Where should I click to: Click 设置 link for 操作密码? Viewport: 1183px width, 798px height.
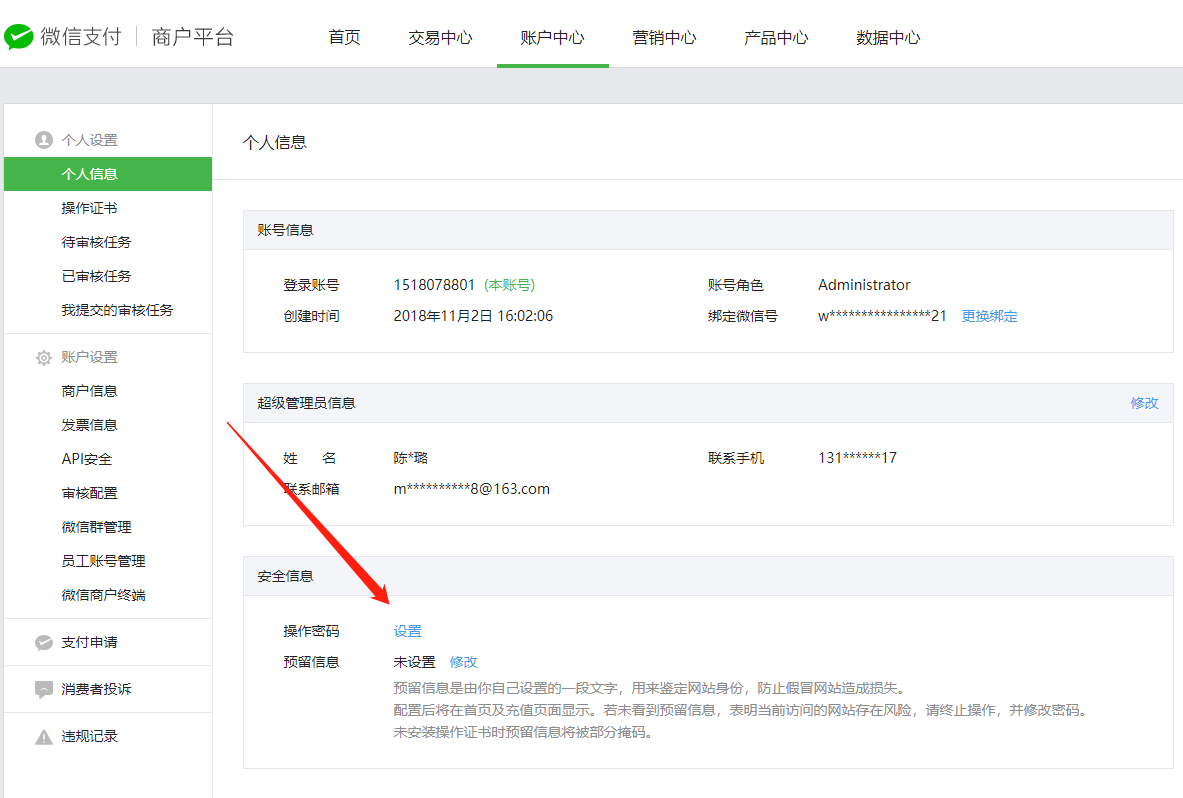click(x=407, y=631)
